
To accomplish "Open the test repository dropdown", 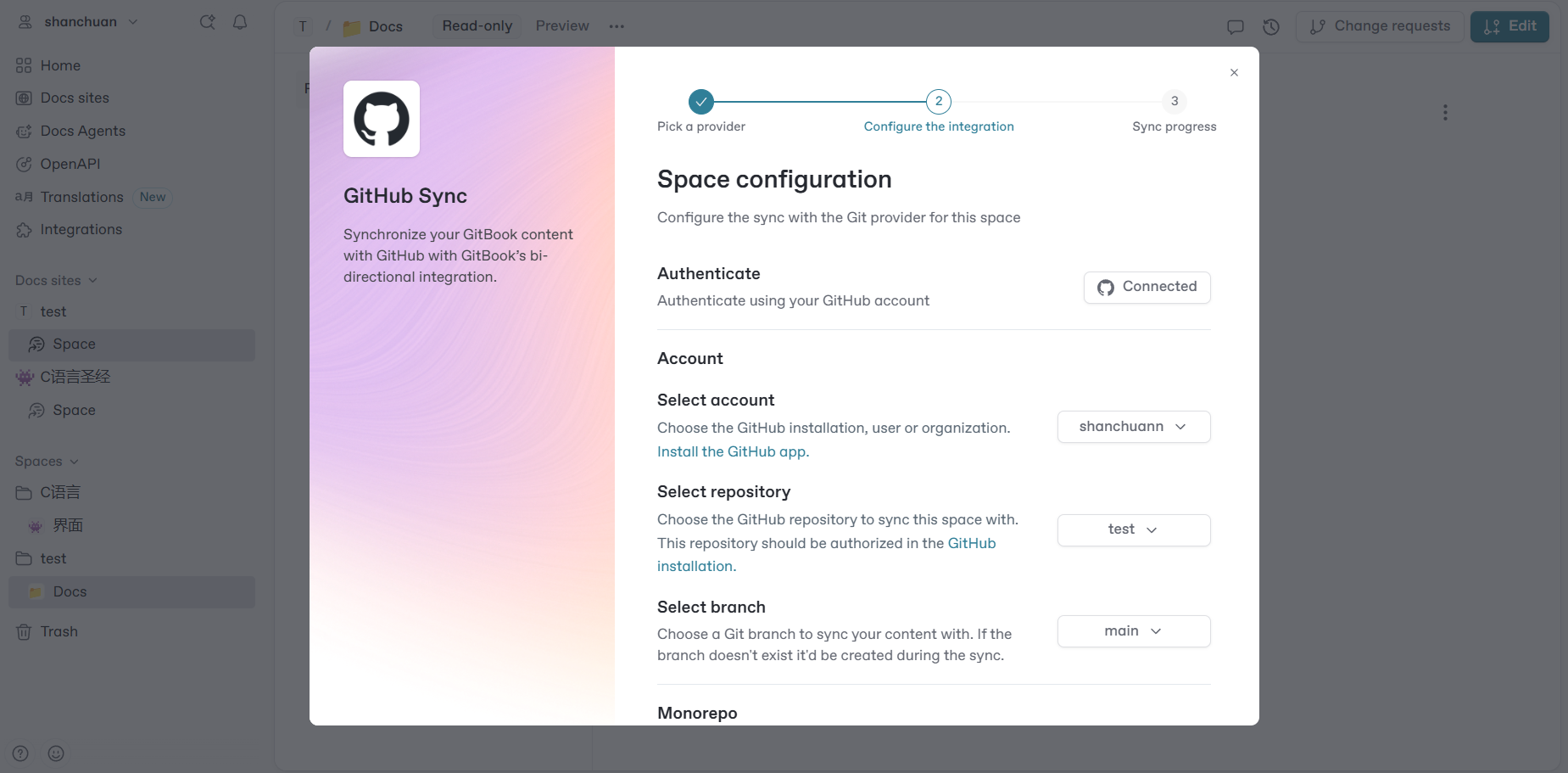I will 1134,529.
